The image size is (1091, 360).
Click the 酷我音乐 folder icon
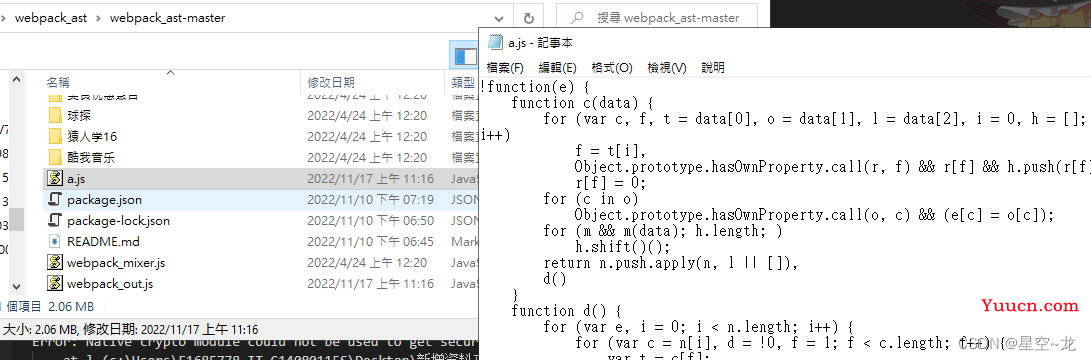[x=55, y=157]
